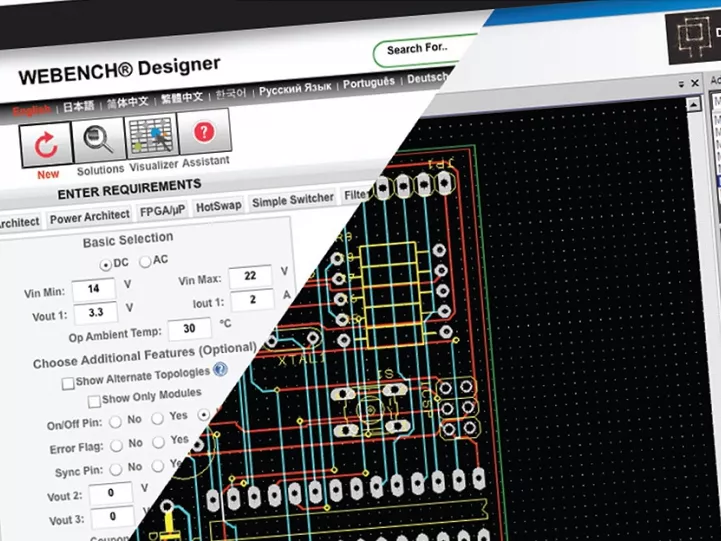Select the AC radio button
Viewport: 721px width, 541px height.
[x=145, y=262]
